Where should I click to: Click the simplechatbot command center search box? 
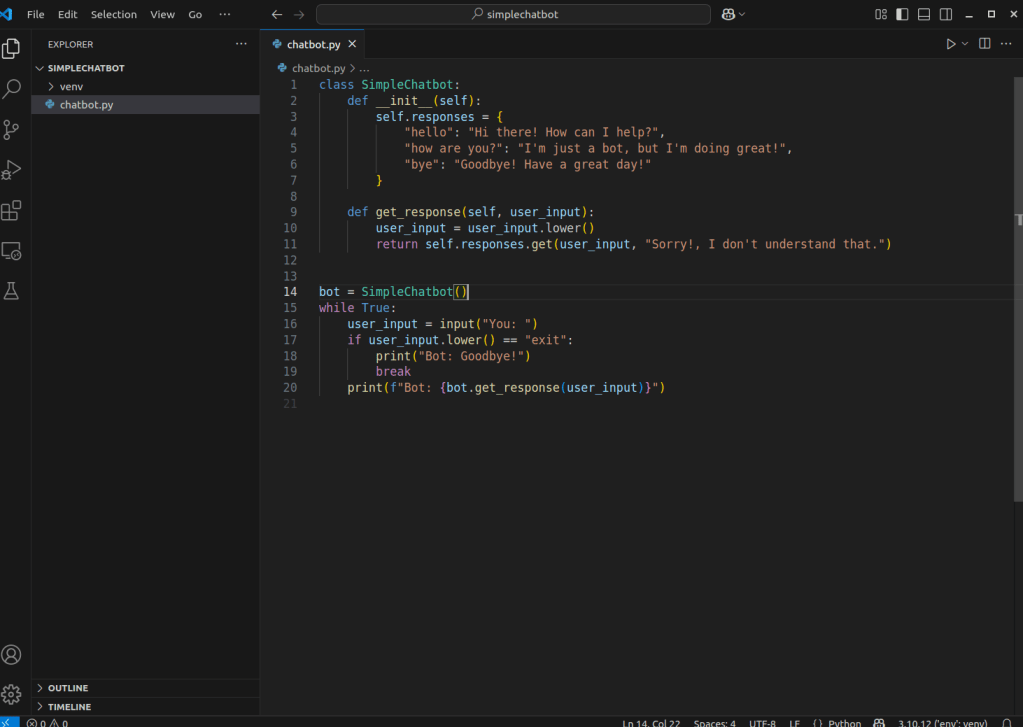pos(513,15)
